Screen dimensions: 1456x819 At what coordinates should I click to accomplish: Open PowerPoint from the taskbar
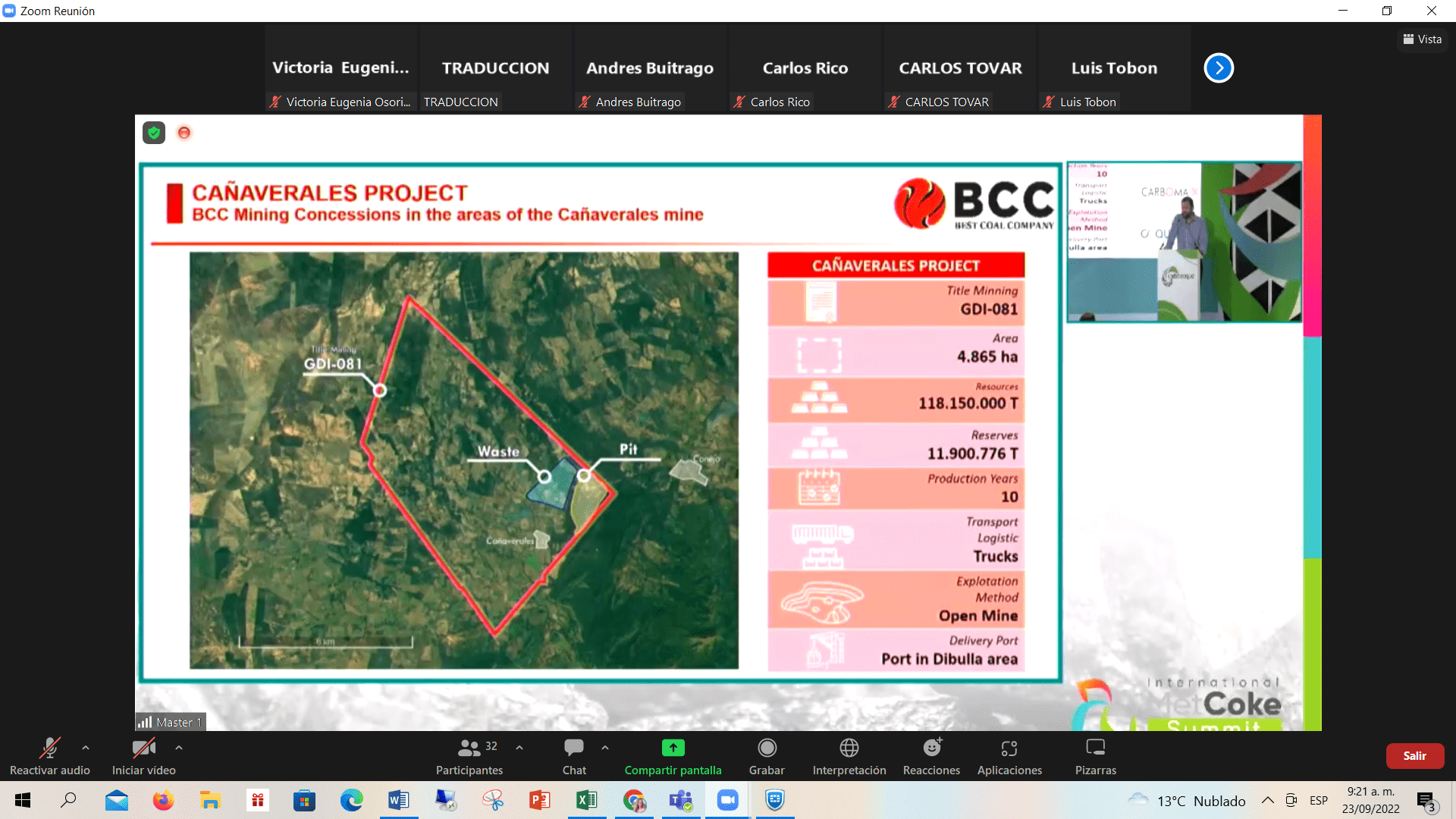(x=539, y=800)
